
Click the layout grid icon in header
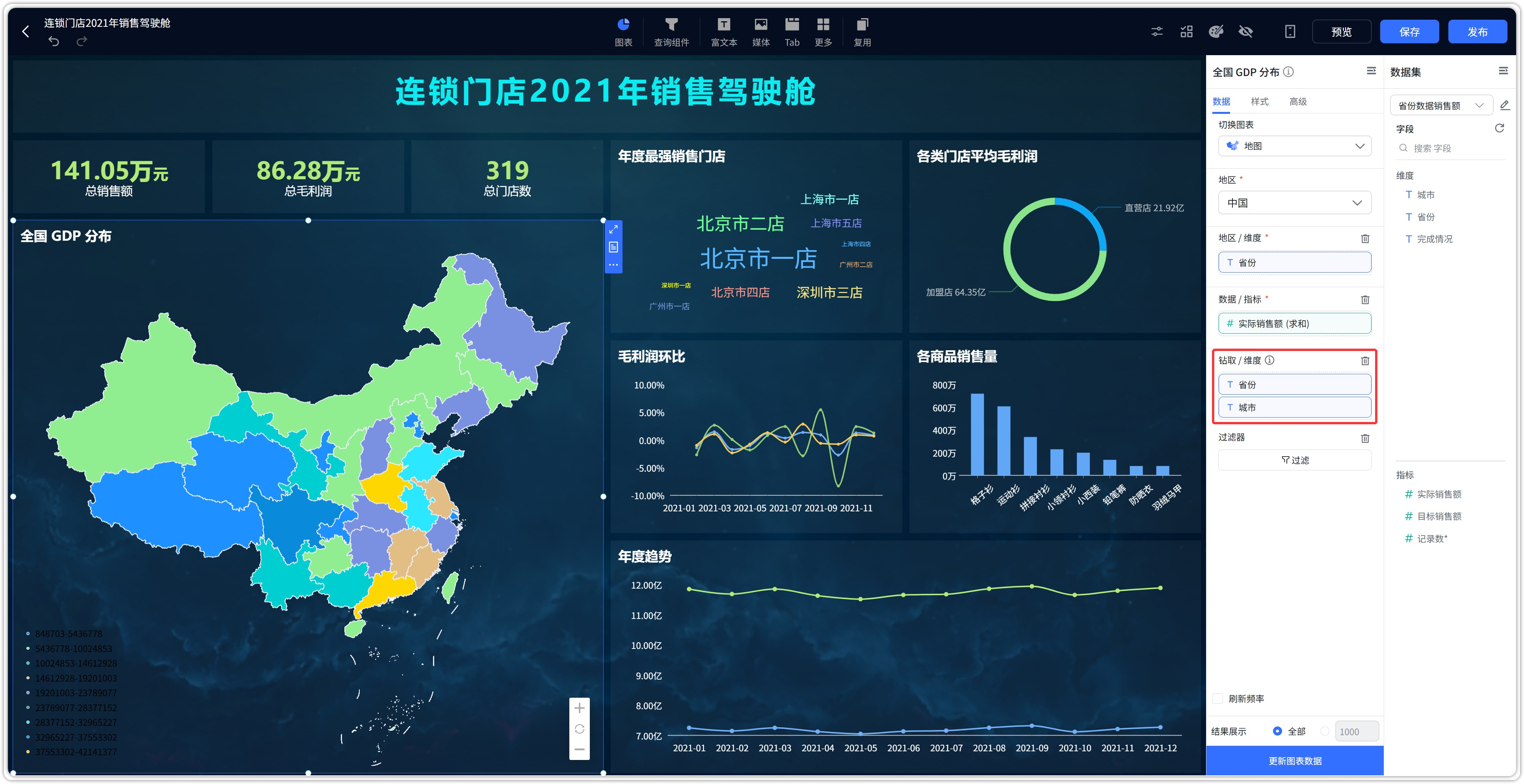pyautogui.click(x=1186, y=32)
